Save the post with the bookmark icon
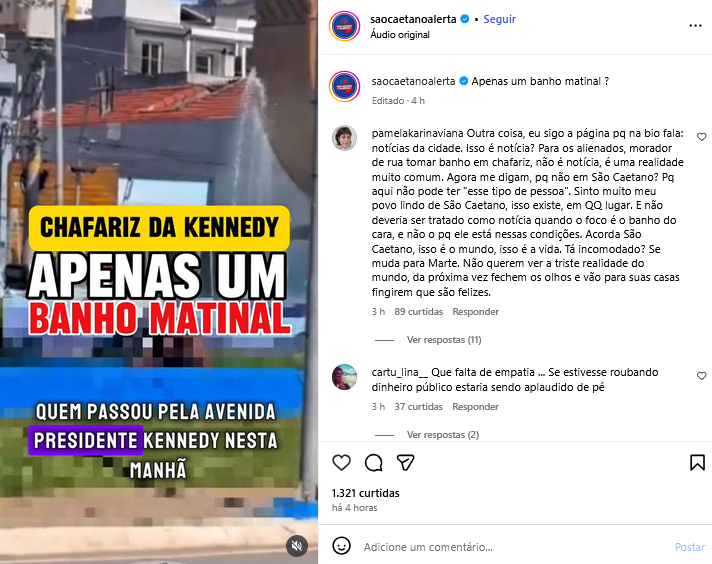 tap(697, 462)
